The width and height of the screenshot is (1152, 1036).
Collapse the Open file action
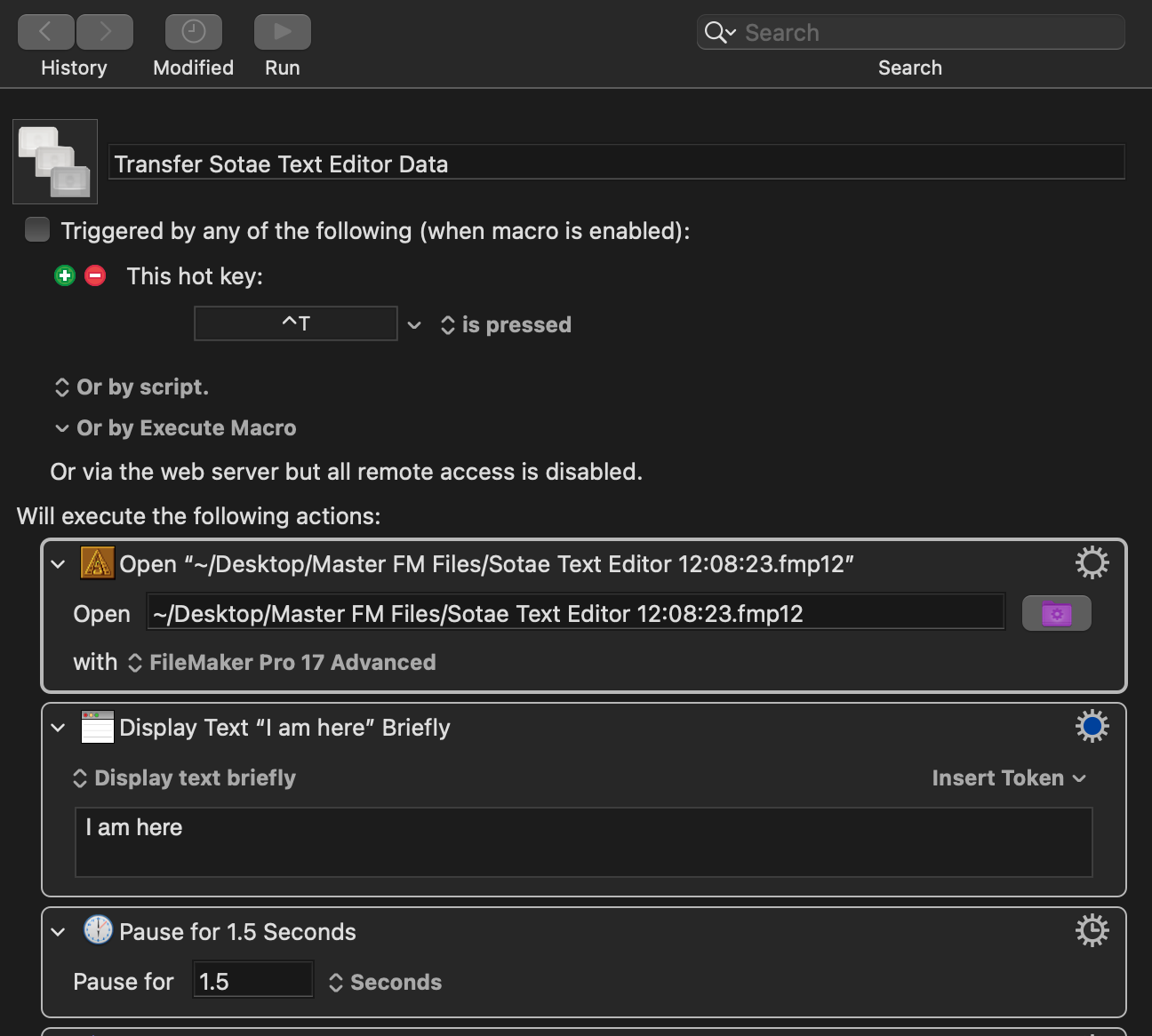59,564
